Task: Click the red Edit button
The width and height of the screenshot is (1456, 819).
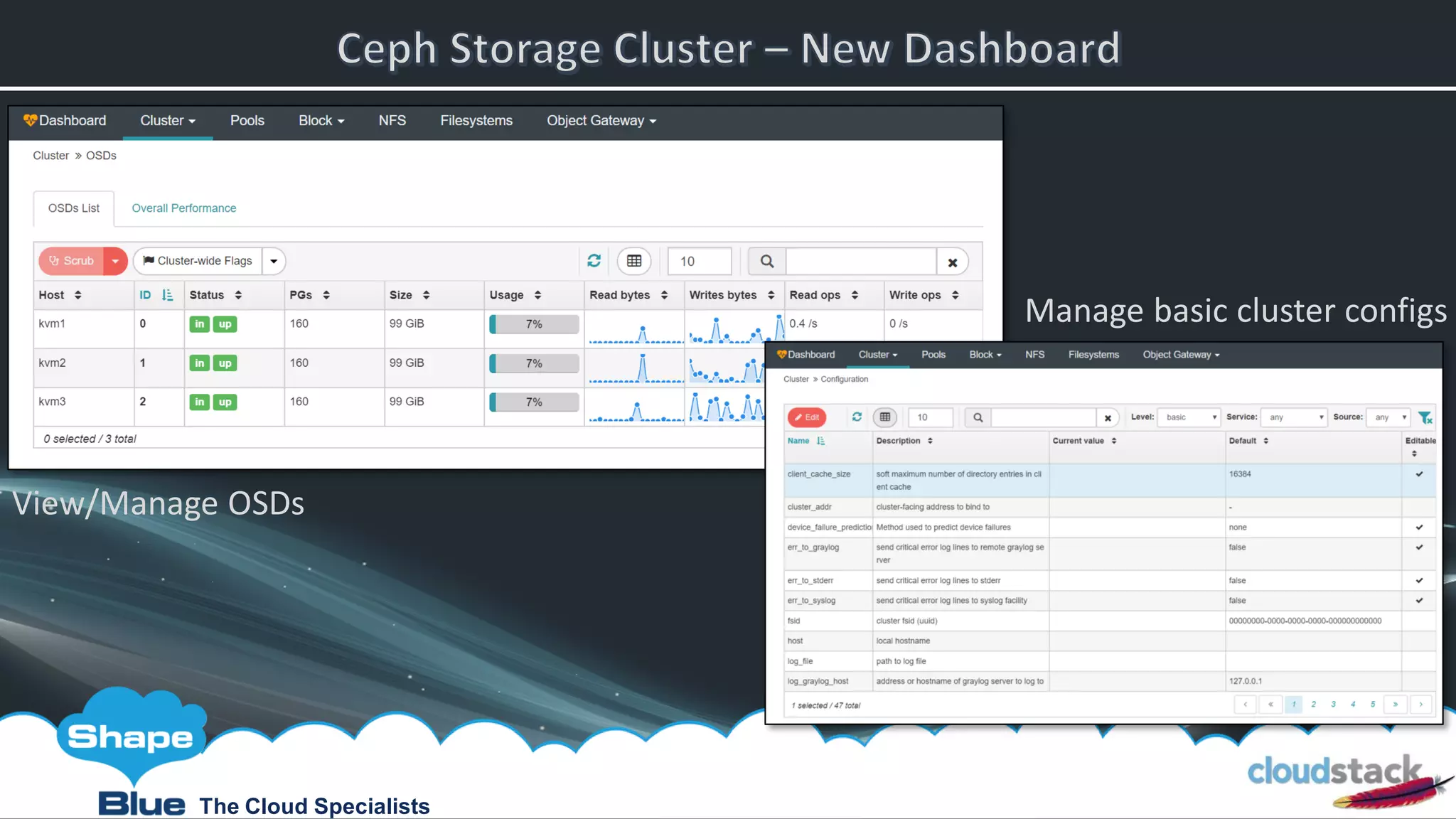Action: (x=807, y=417)
